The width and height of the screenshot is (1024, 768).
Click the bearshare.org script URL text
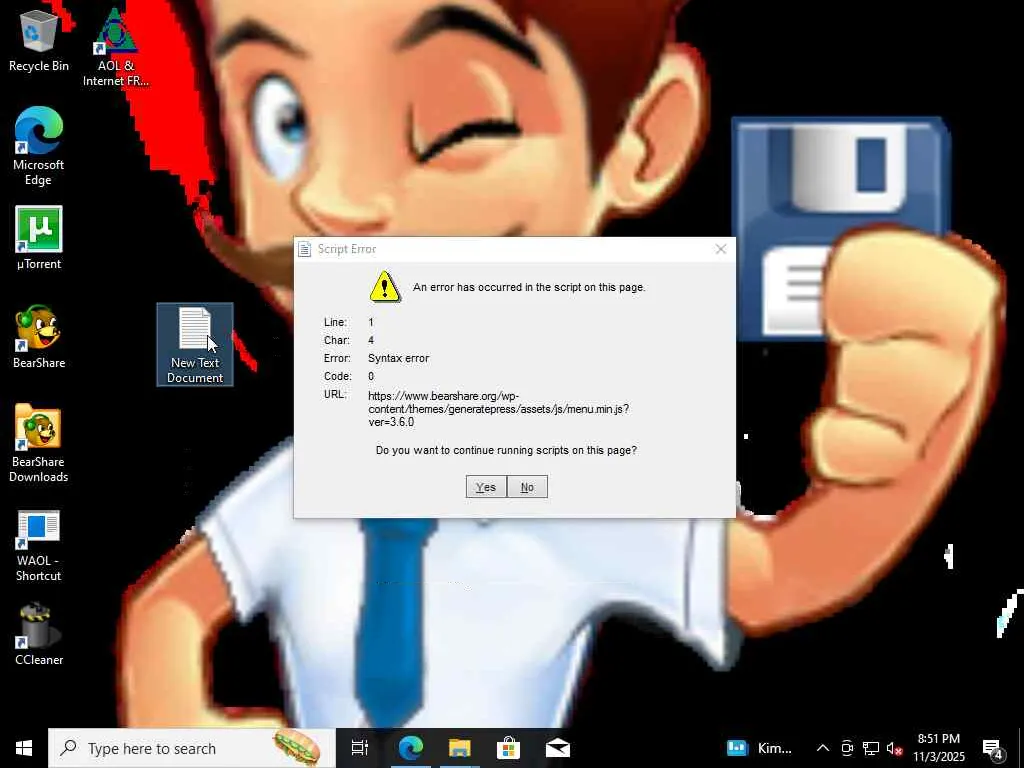tap(498, 409)
